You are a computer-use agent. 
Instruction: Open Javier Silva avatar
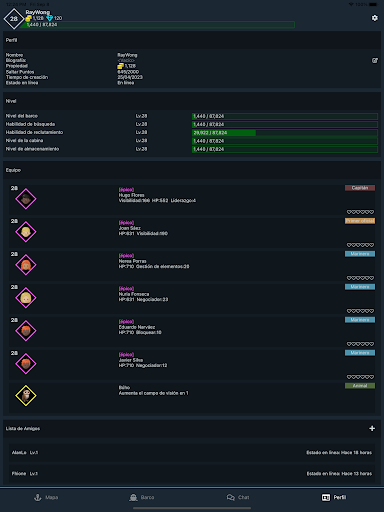(26, 364)
